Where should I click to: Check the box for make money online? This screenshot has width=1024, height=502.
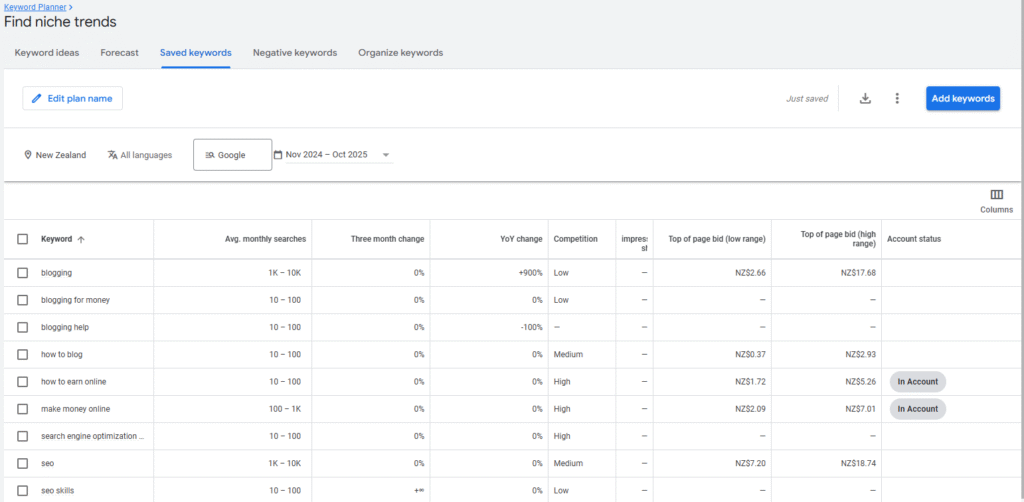point(23,409)
